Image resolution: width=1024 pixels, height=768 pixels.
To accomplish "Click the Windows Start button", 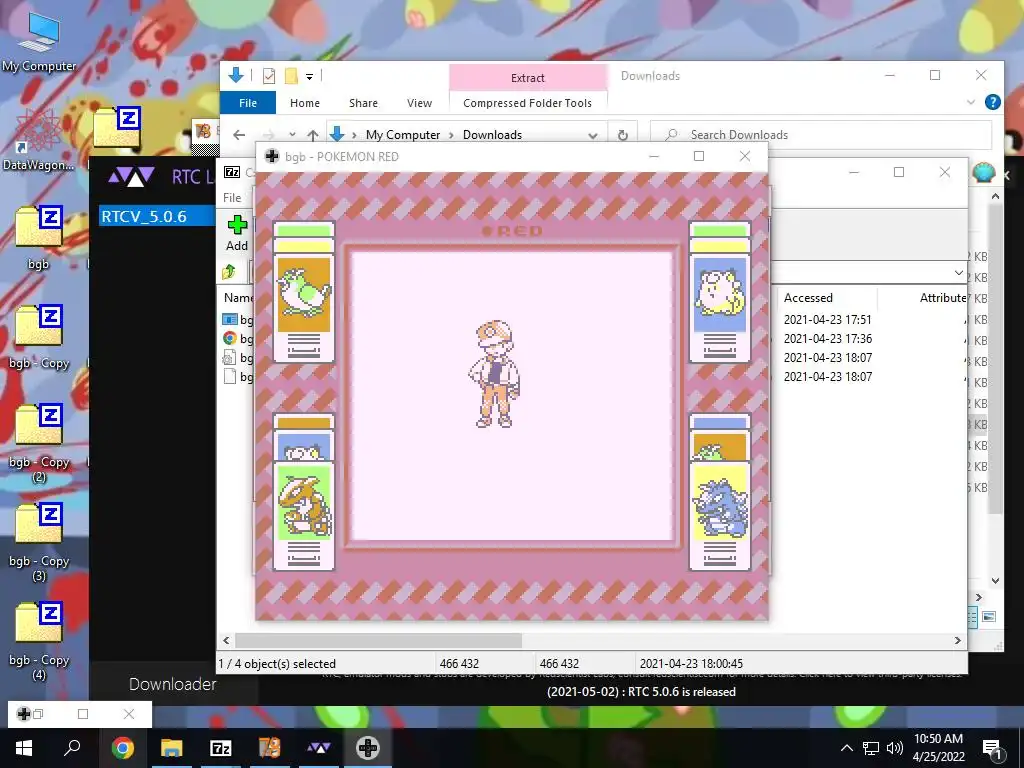I will tap(24, 748).
